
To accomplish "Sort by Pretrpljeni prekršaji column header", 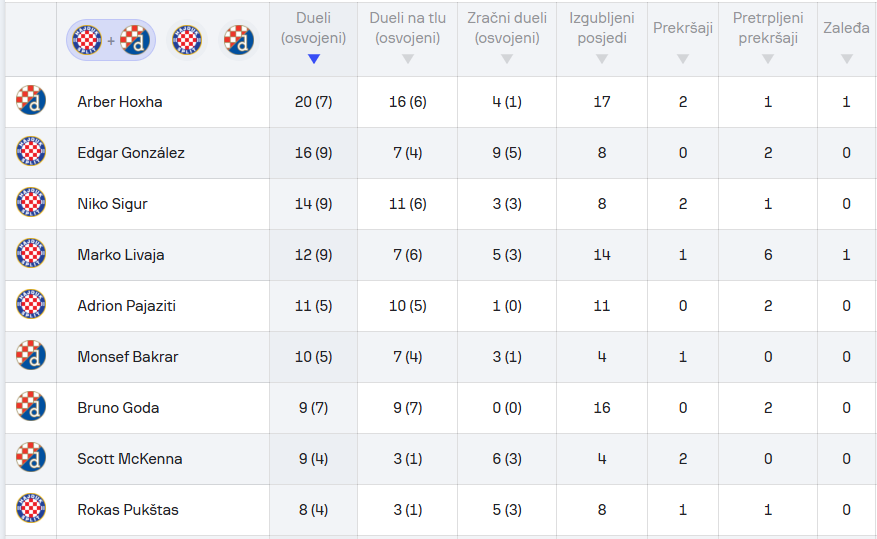I will [767, 28].
